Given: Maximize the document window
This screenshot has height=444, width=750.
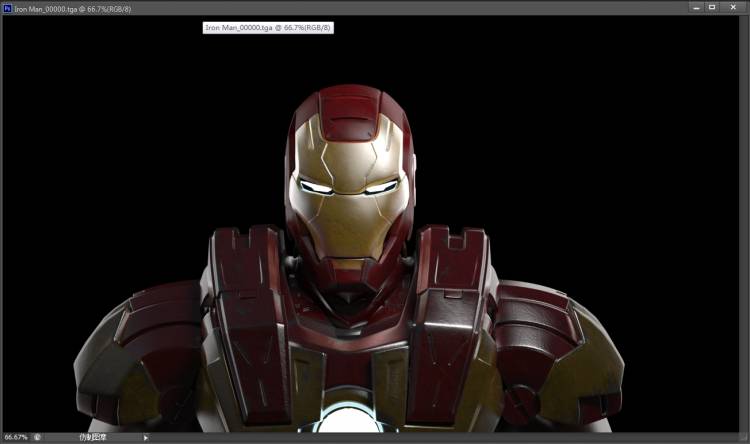Looking at the screenshot, I should click(x=712, y=7).
